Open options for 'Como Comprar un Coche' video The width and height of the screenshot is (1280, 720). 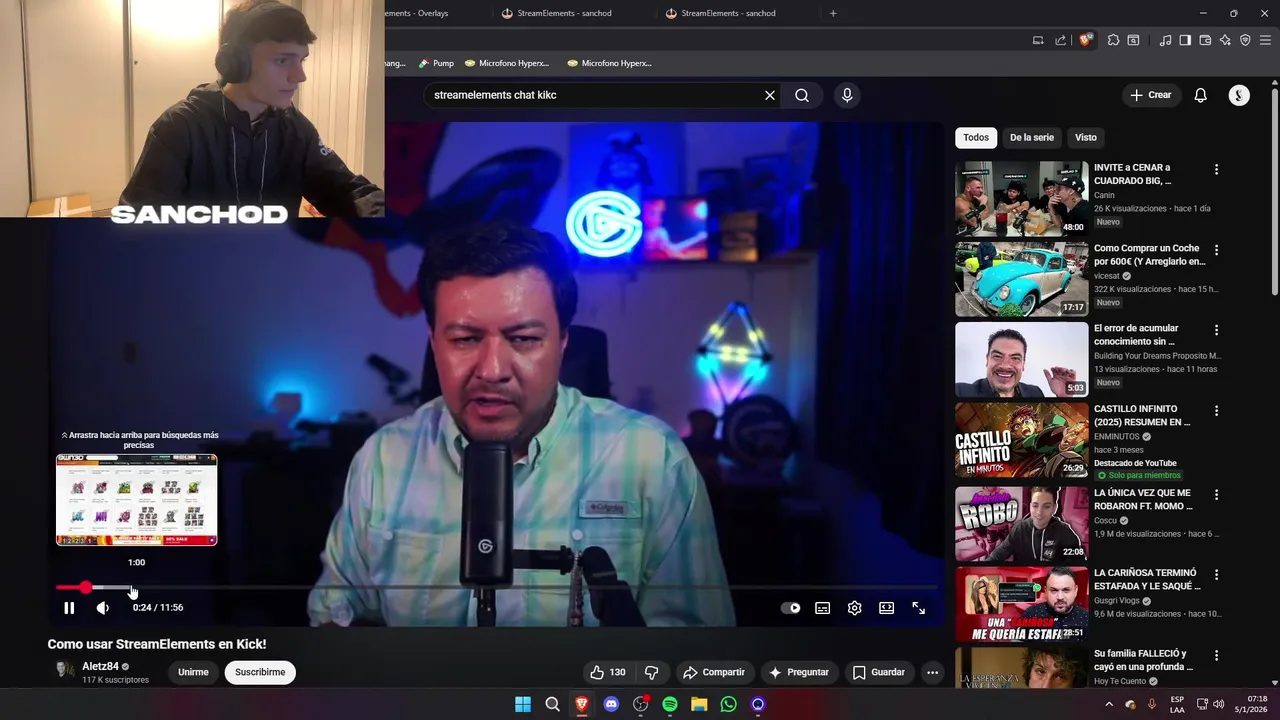1216,250
